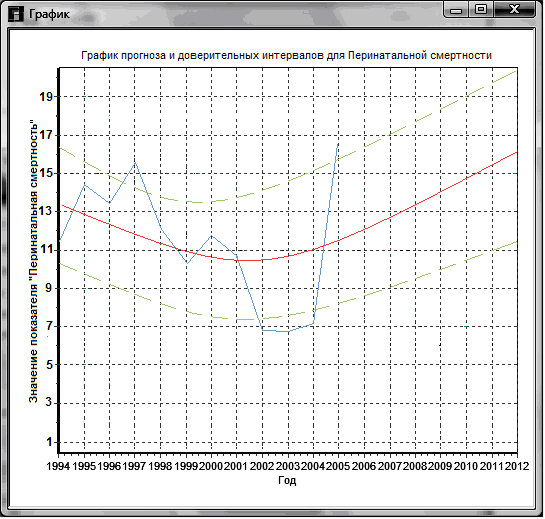Click the 2012 label on the year axis
The width and height of the screenshot is (545, 519).
click(x=517, y=466)
